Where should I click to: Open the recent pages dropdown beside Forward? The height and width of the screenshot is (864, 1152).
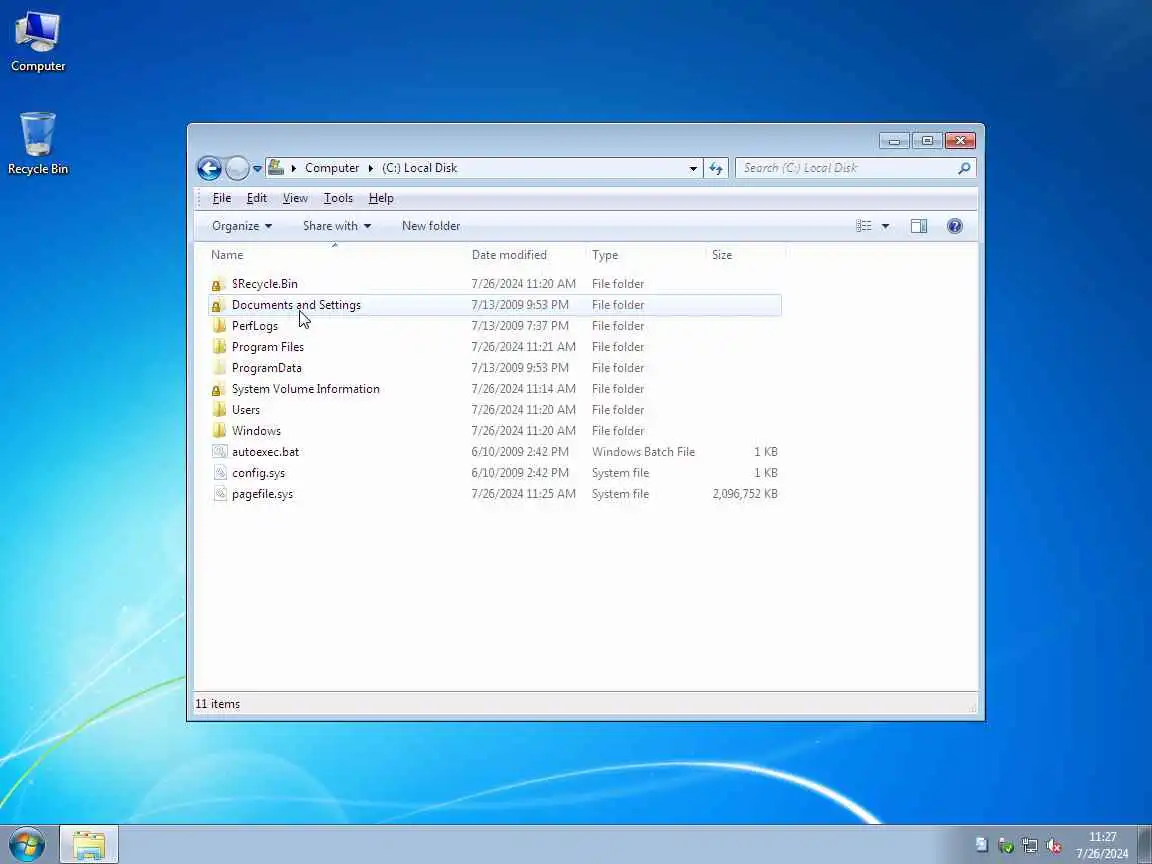pyautogui.click(x=257, y=169)
